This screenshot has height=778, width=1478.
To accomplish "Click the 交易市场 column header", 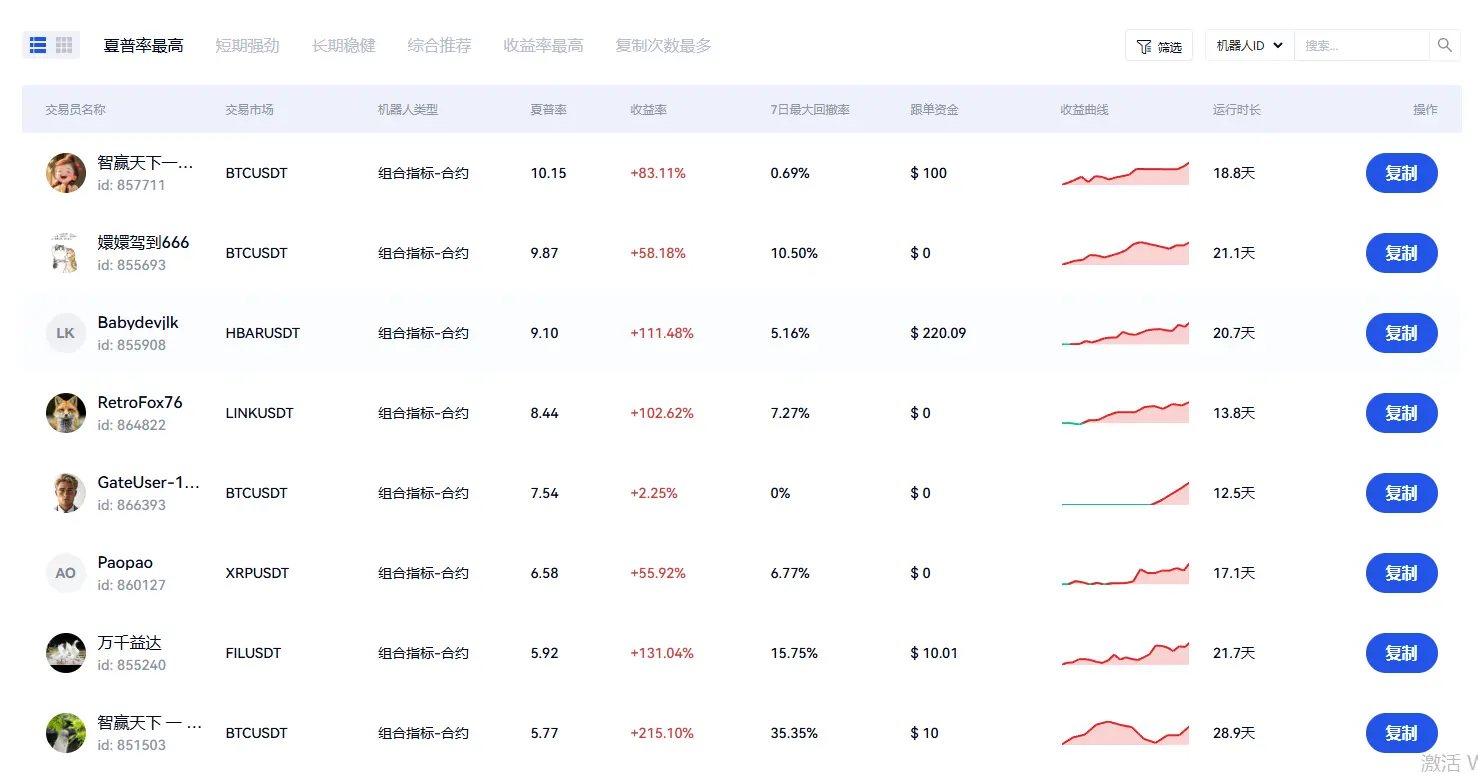I will tap(250, 110).
